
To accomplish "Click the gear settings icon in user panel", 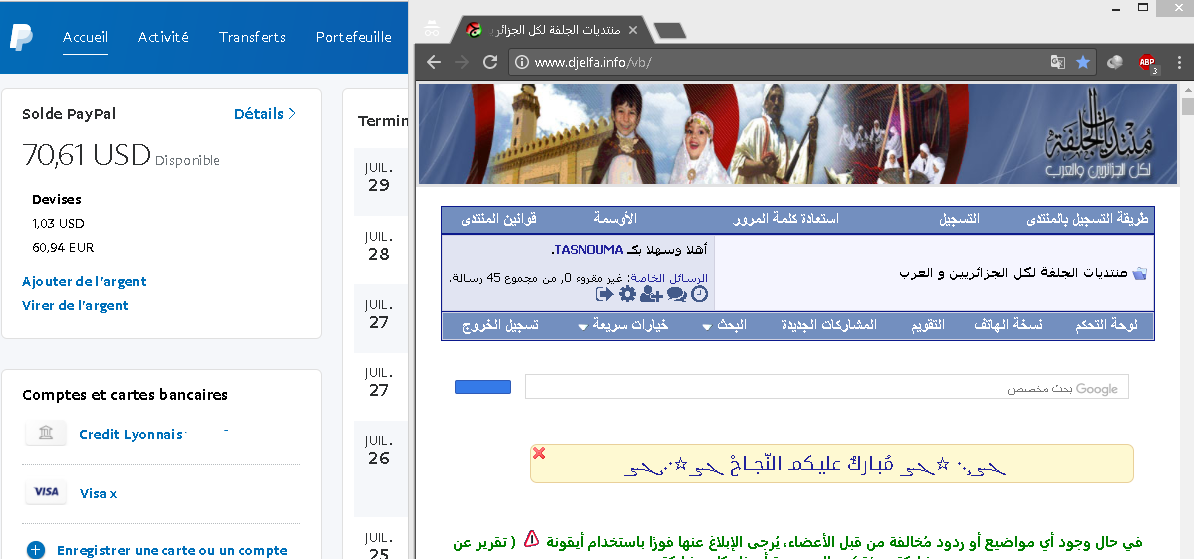I will (627, 294).
